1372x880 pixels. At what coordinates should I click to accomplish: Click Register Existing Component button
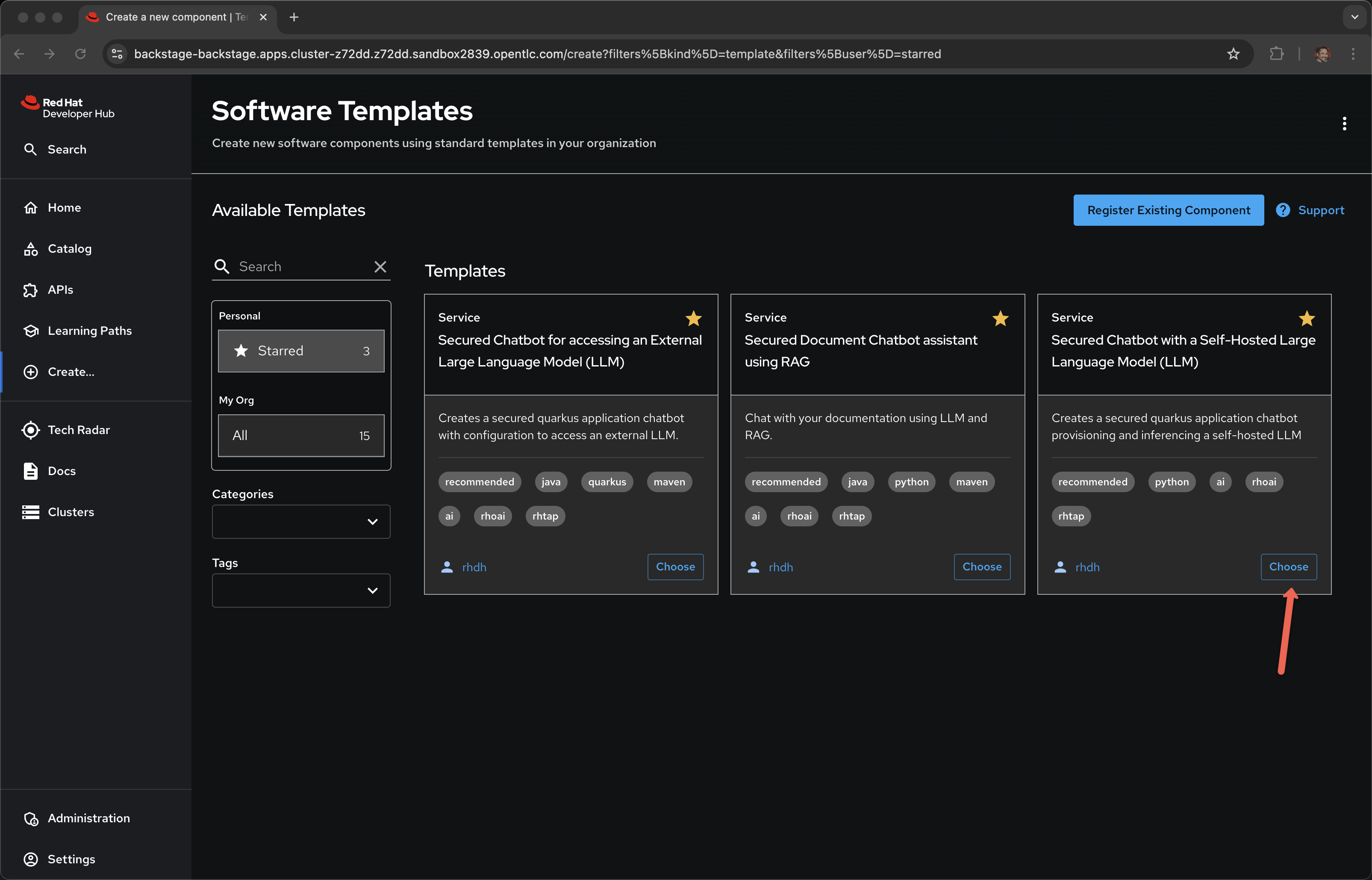[x=1168, y=210]
